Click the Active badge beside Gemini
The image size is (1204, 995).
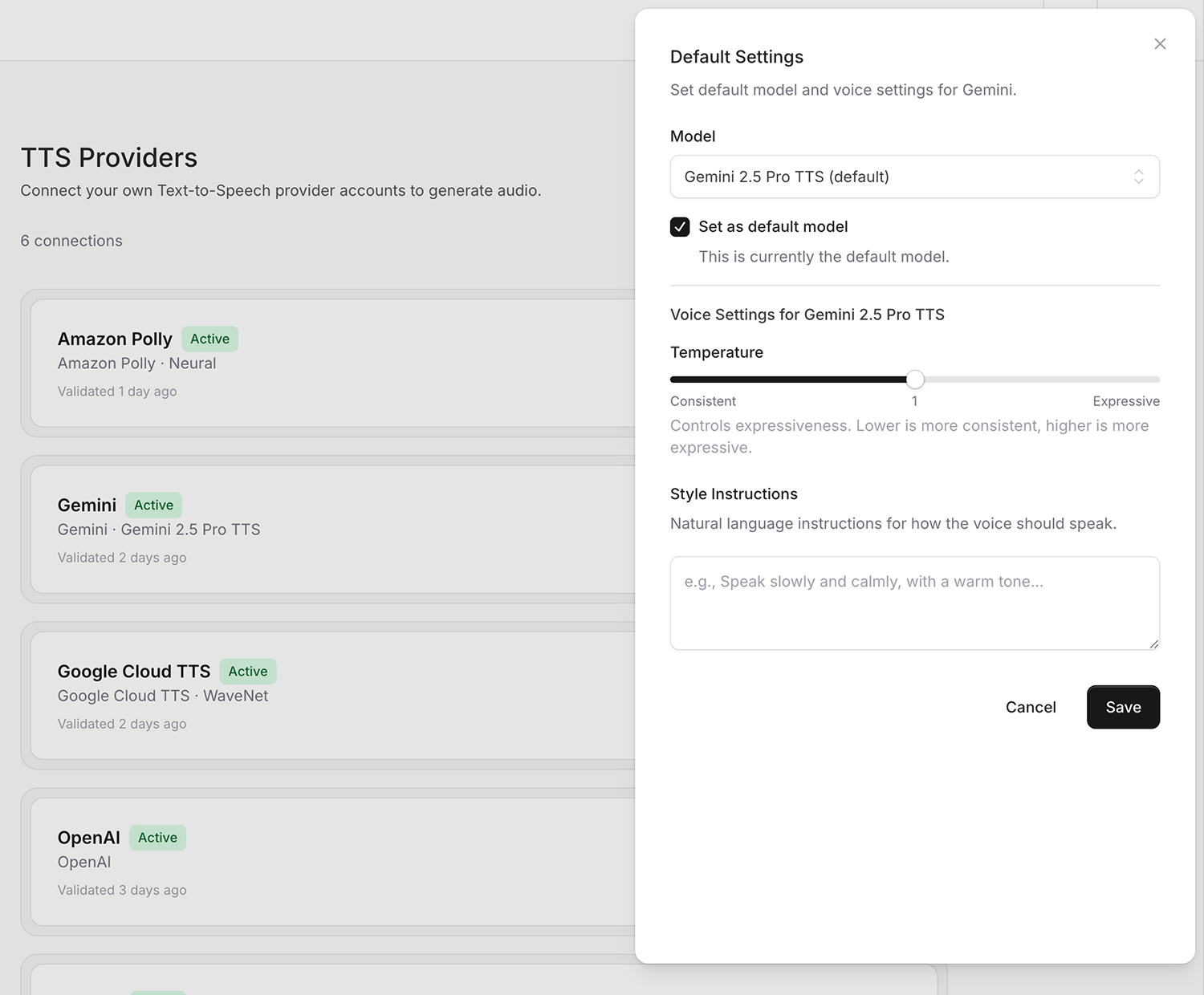(x=153, y=506)
